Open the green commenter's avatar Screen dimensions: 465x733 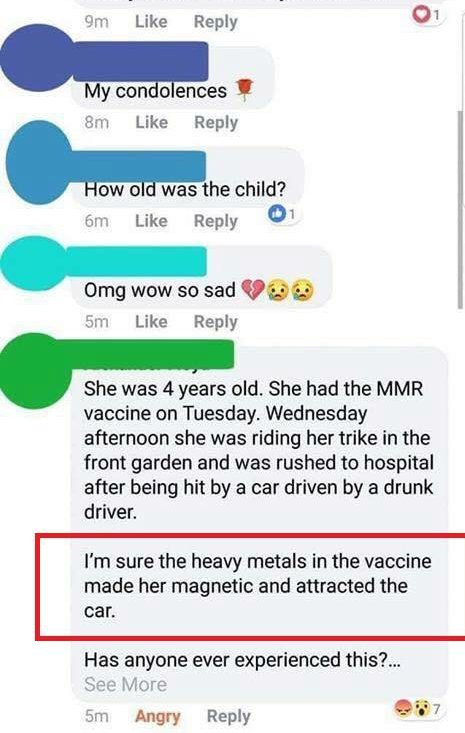click(36, 371)
